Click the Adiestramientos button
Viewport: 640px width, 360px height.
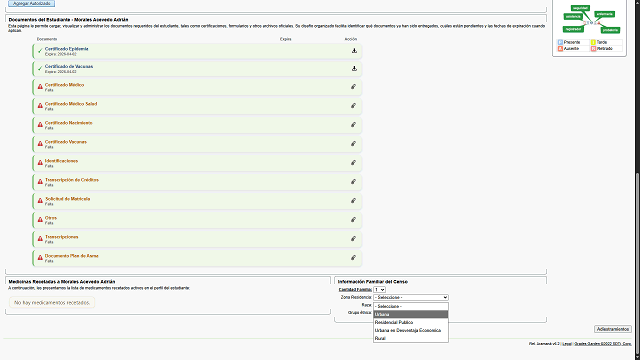click(613, 329)
